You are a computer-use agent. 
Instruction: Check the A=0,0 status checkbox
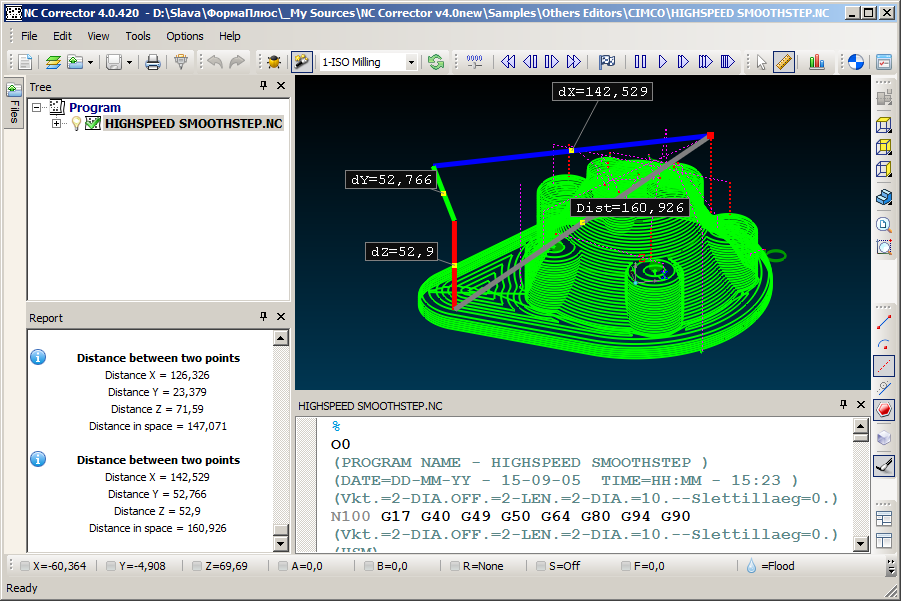coord(283,566)
